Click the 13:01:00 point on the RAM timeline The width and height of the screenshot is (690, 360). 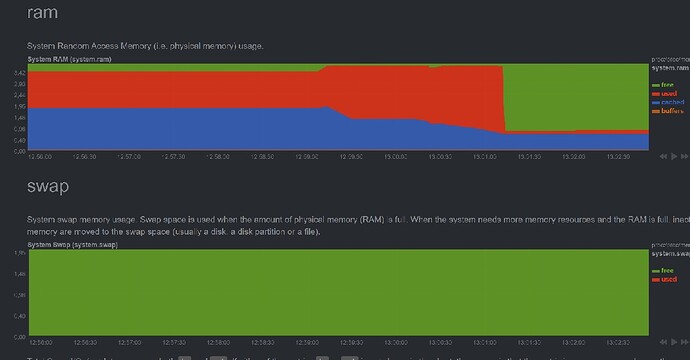484,157
